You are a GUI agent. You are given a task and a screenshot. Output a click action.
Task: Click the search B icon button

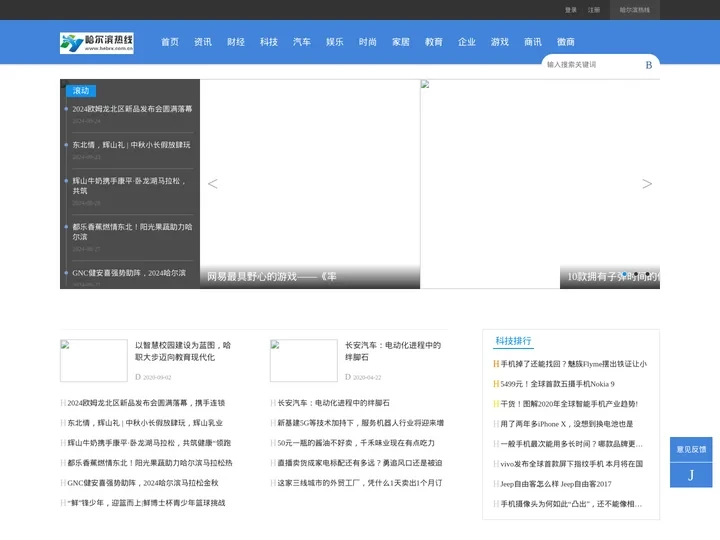tap(648, 65)
